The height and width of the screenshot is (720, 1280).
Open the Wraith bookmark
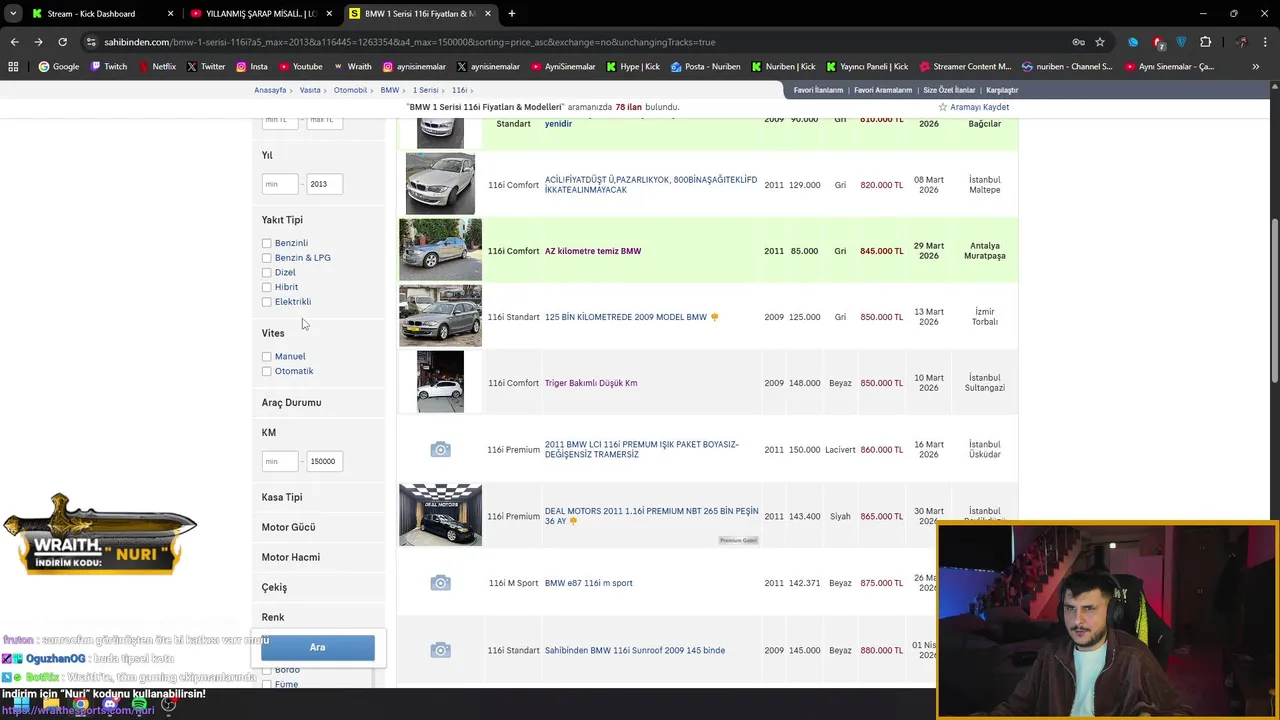(x=352, y=67)
